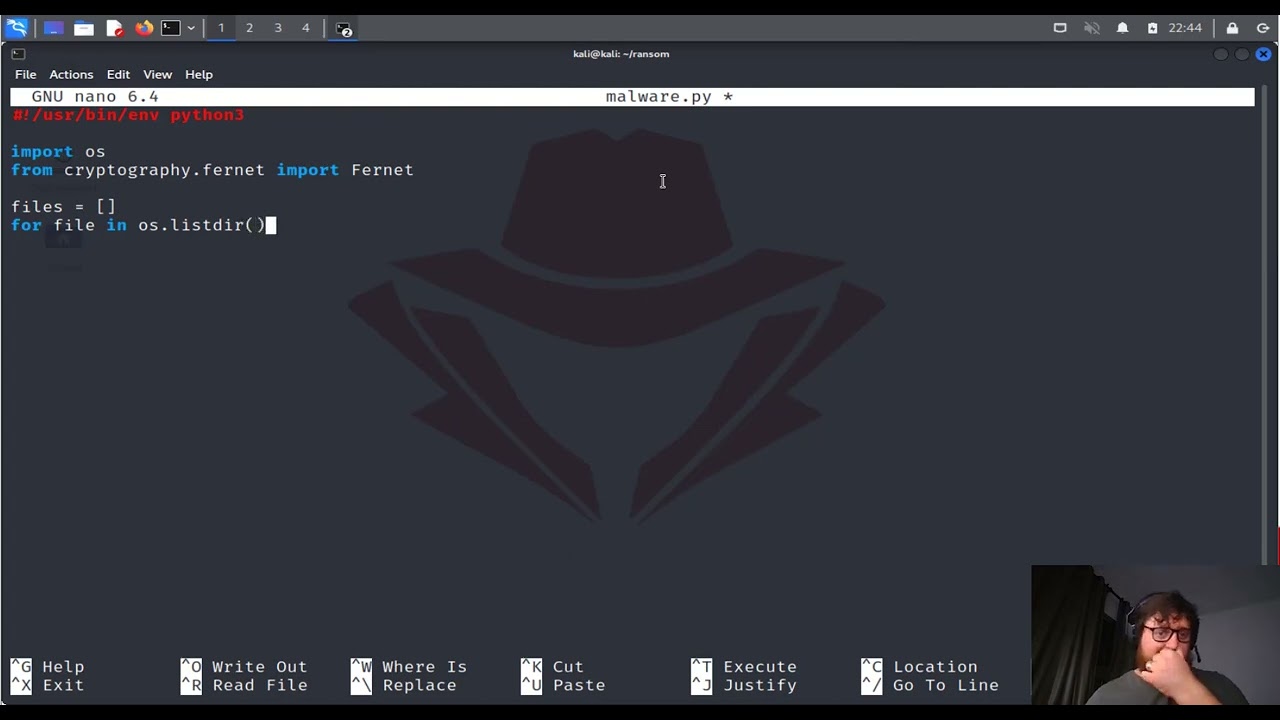Screen dimensions: 1280x720
Task: Open the File menu
Action: pos(26,74)
